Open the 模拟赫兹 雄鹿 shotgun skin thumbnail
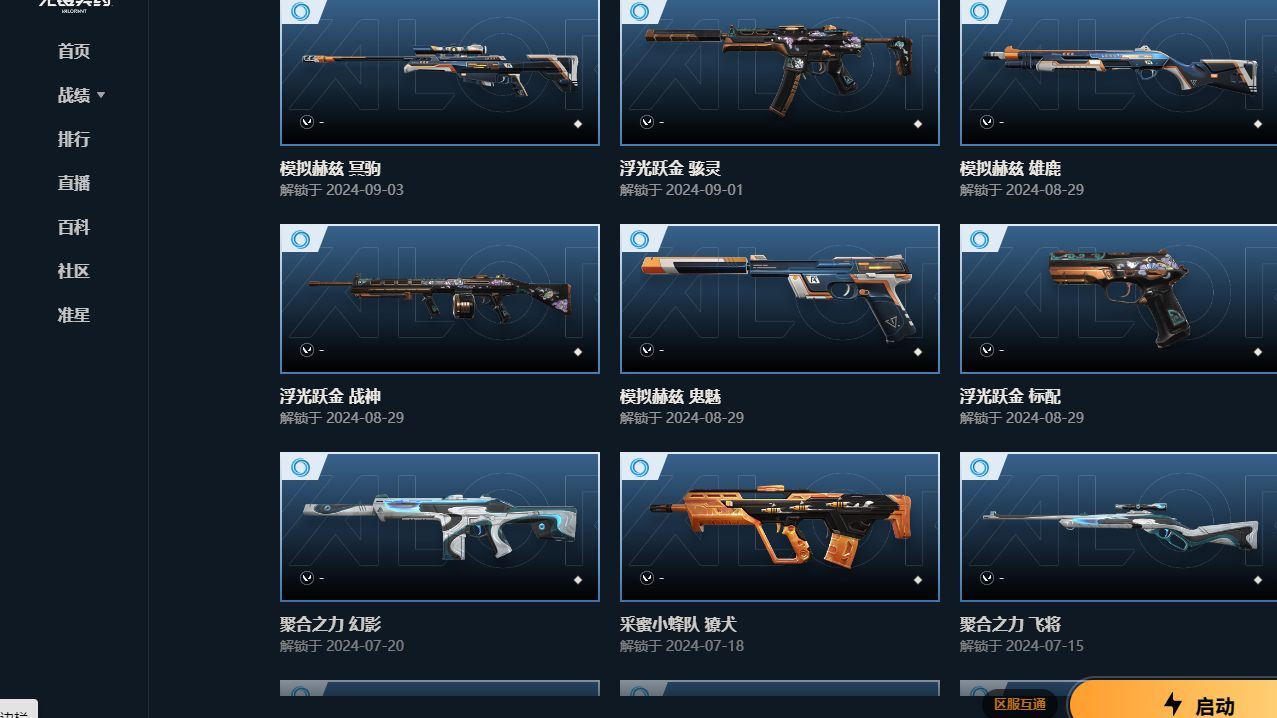The width and height of the screenshot is (1277, 718). [x=1118, y=72]
